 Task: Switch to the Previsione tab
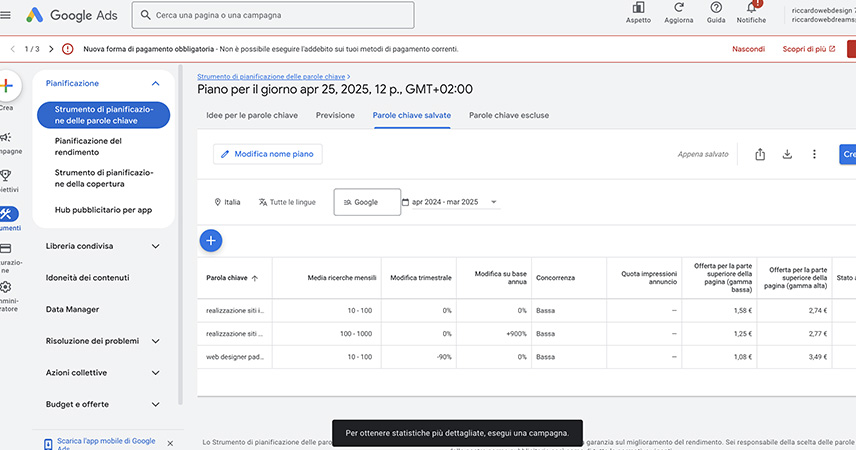click(335, 115)
